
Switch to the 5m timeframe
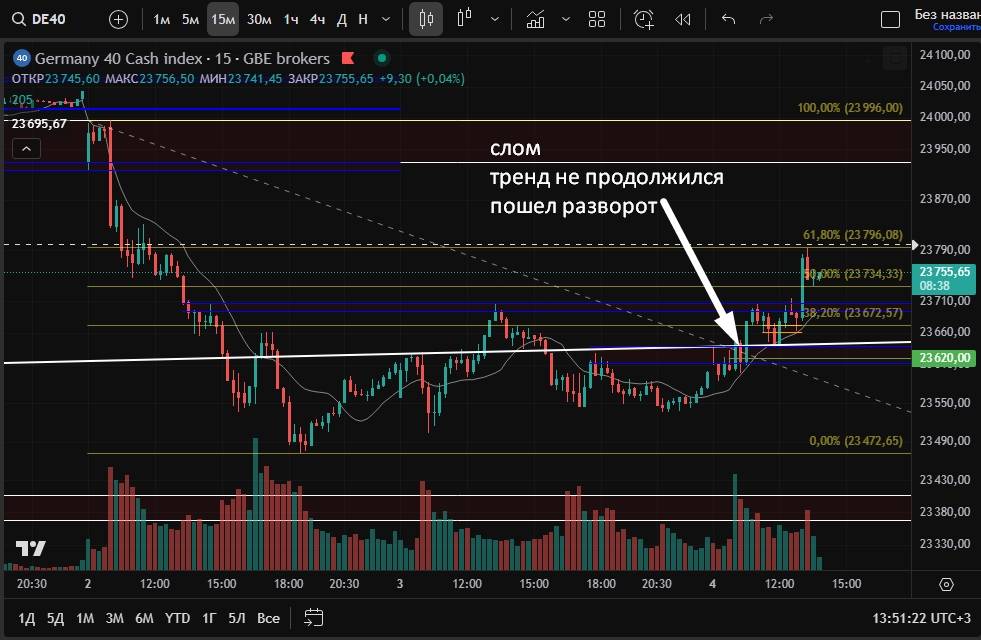point(190,19)
